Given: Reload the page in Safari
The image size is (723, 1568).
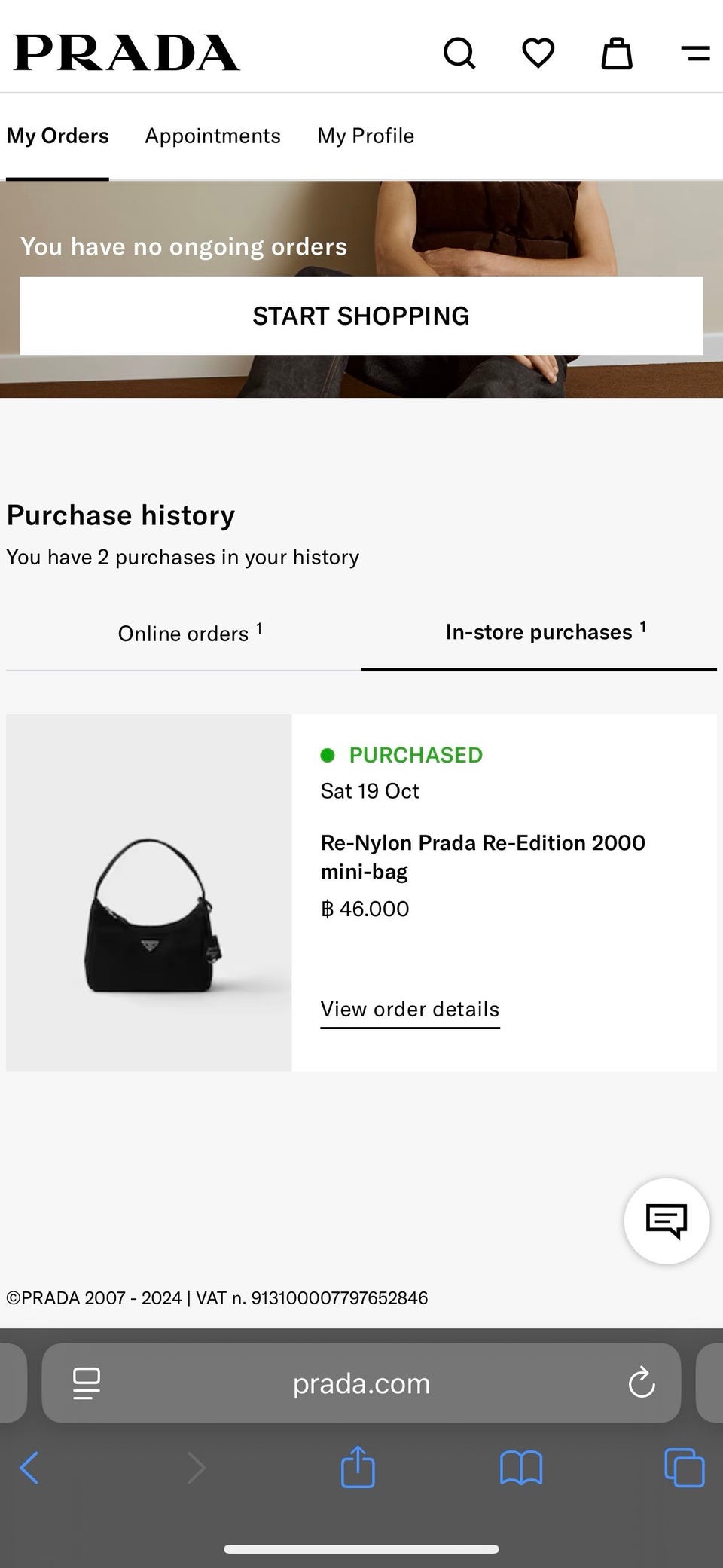Looking at the screenshot, I should click(x=642, y=1383).
